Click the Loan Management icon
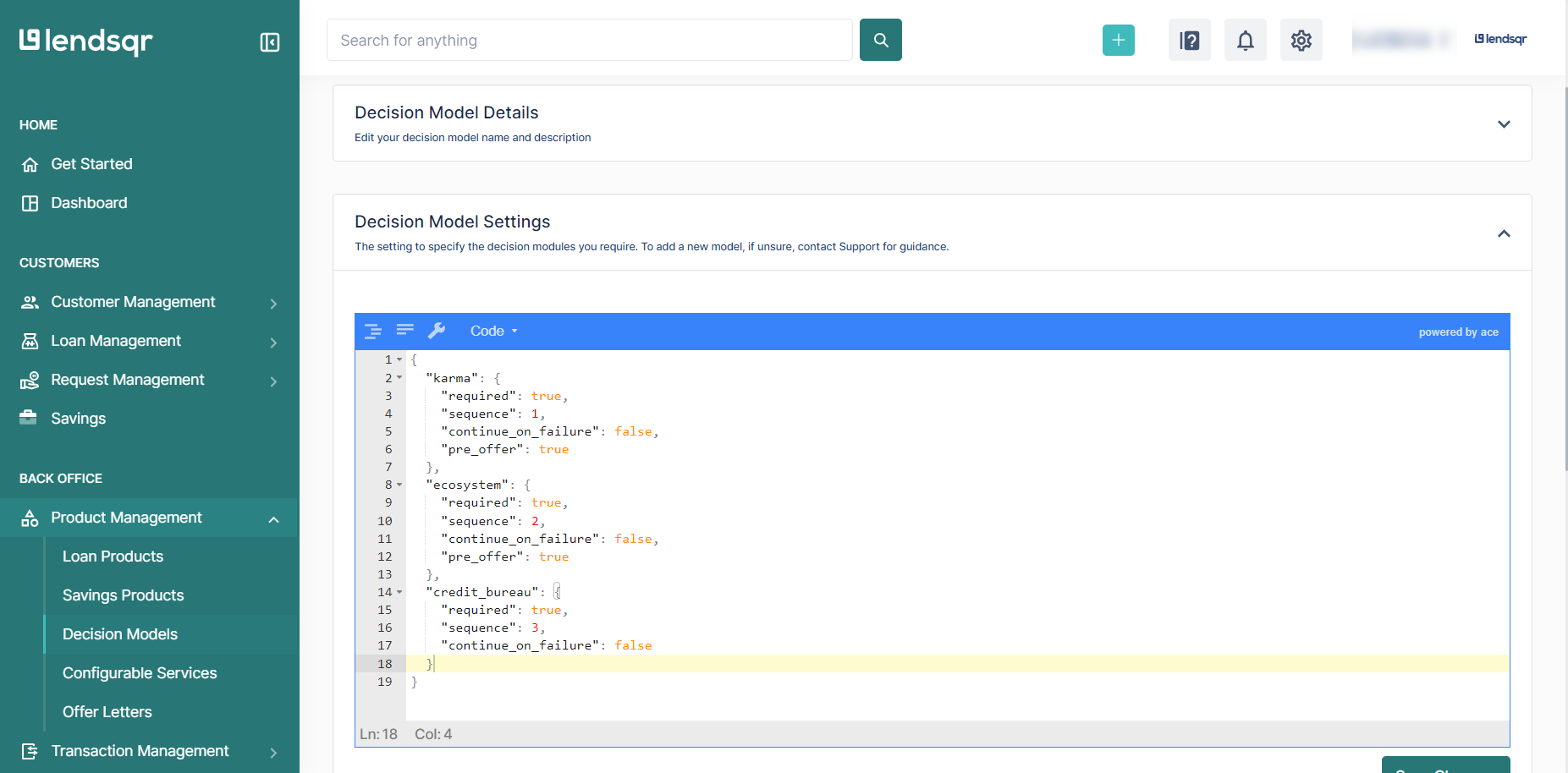The height and width of the screenshot is (773, 1568). [30, 341]
